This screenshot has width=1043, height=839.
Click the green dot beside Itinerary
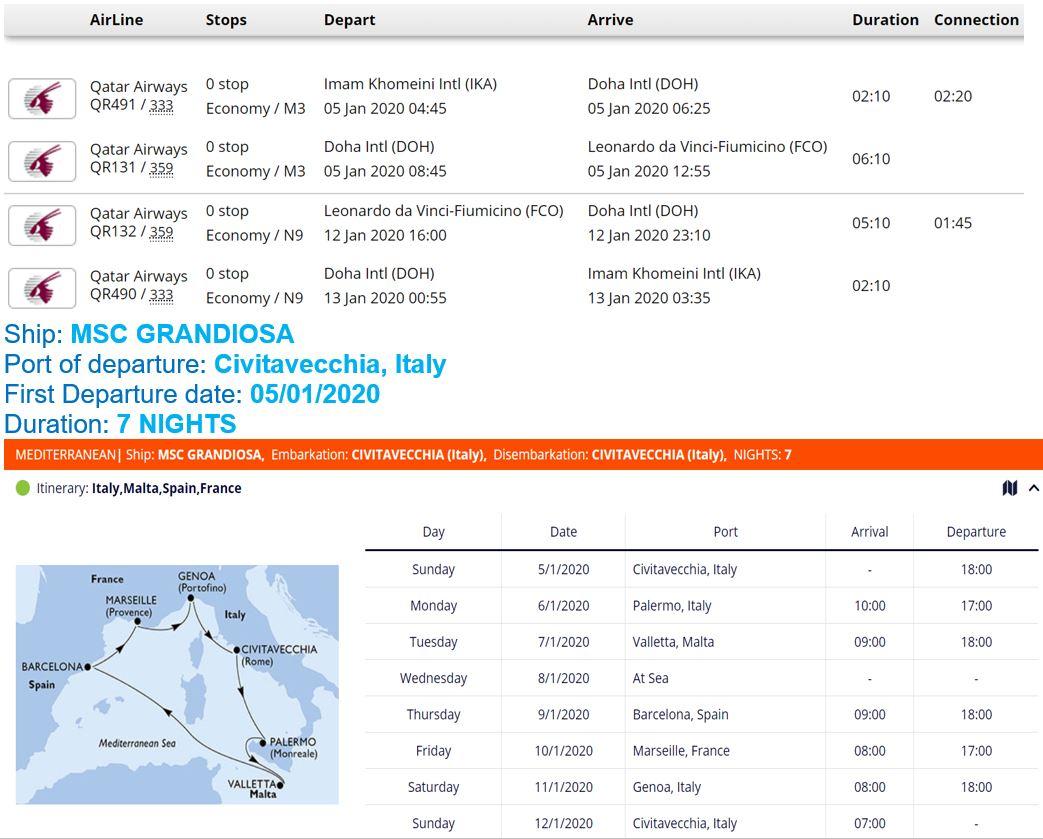coord(23,488)
